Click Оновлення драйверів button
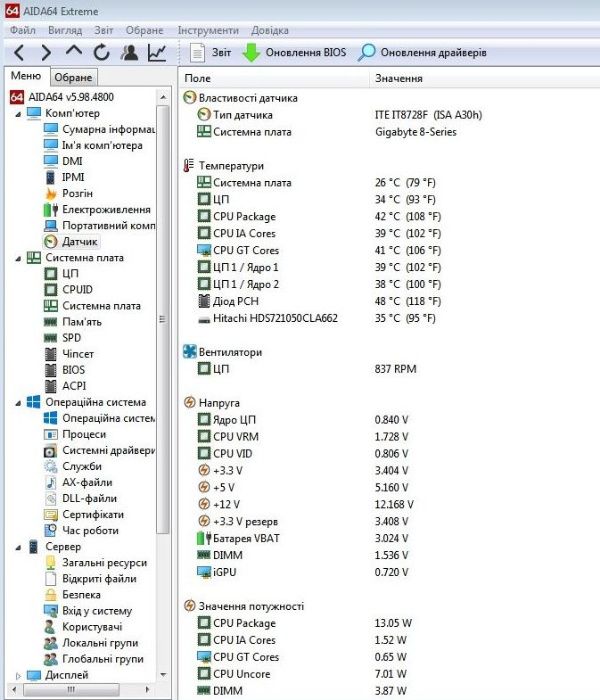The width and height of the screenshot is (600, 700). coord(422,53)
